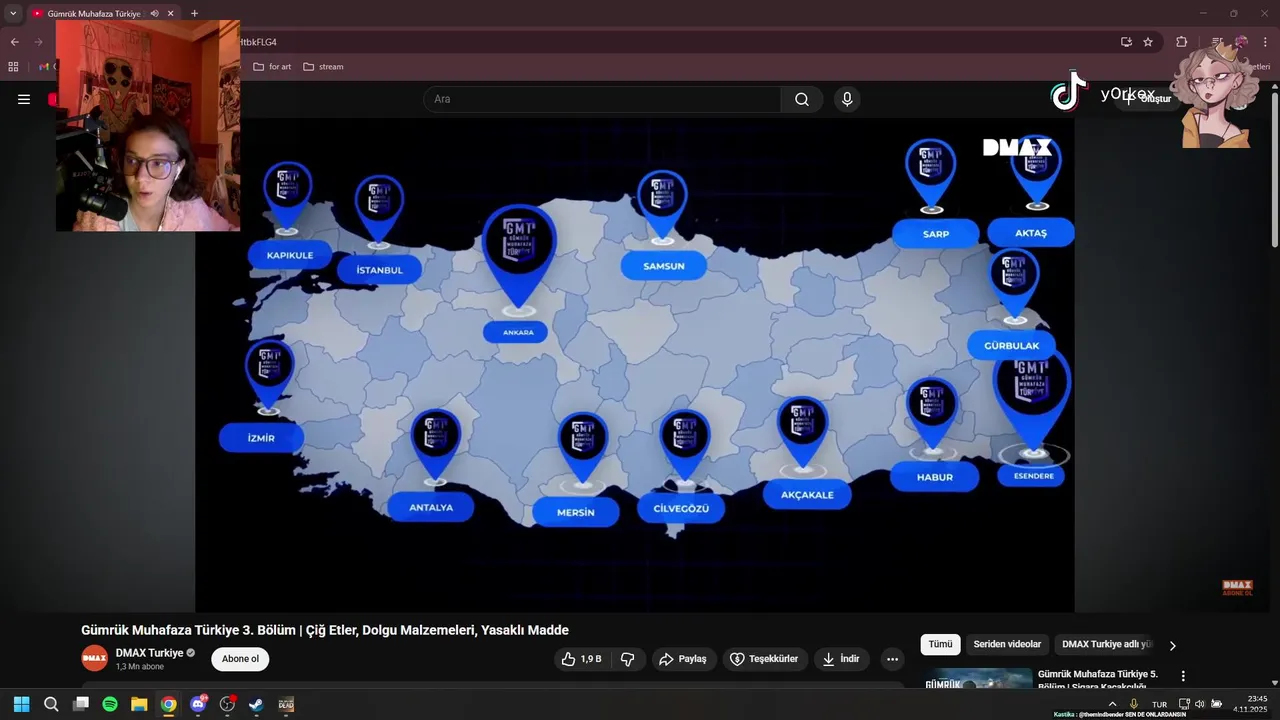Click the '1,3 Mn abone' subscriber count
1280x720 pixels.
(x=139, y=667)
